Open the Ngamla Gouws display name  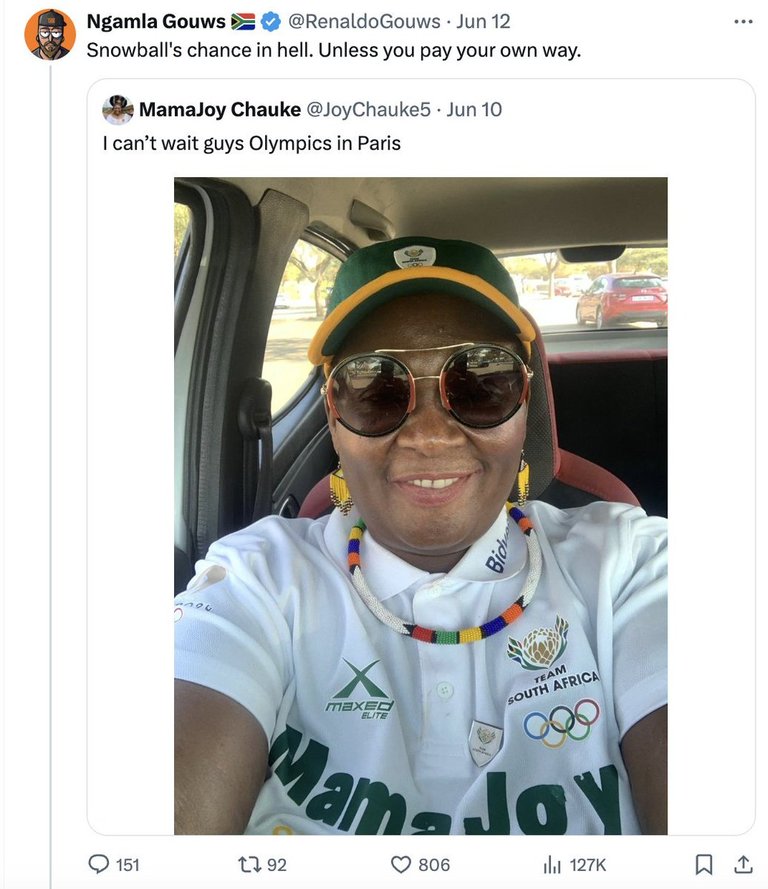coord(156,22)
